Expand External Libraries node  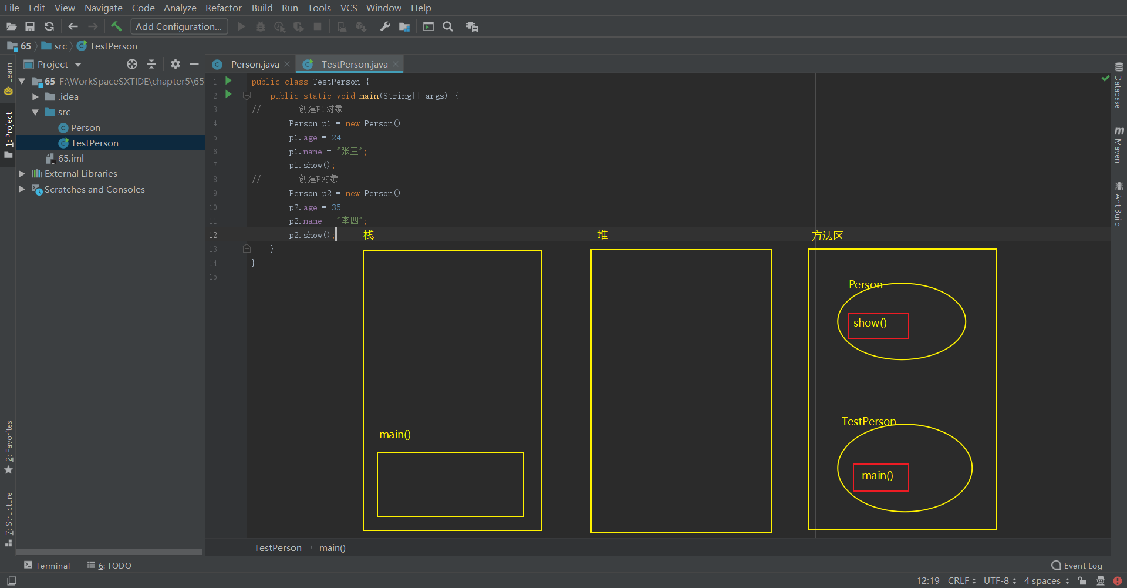click(x=22, y=173)
